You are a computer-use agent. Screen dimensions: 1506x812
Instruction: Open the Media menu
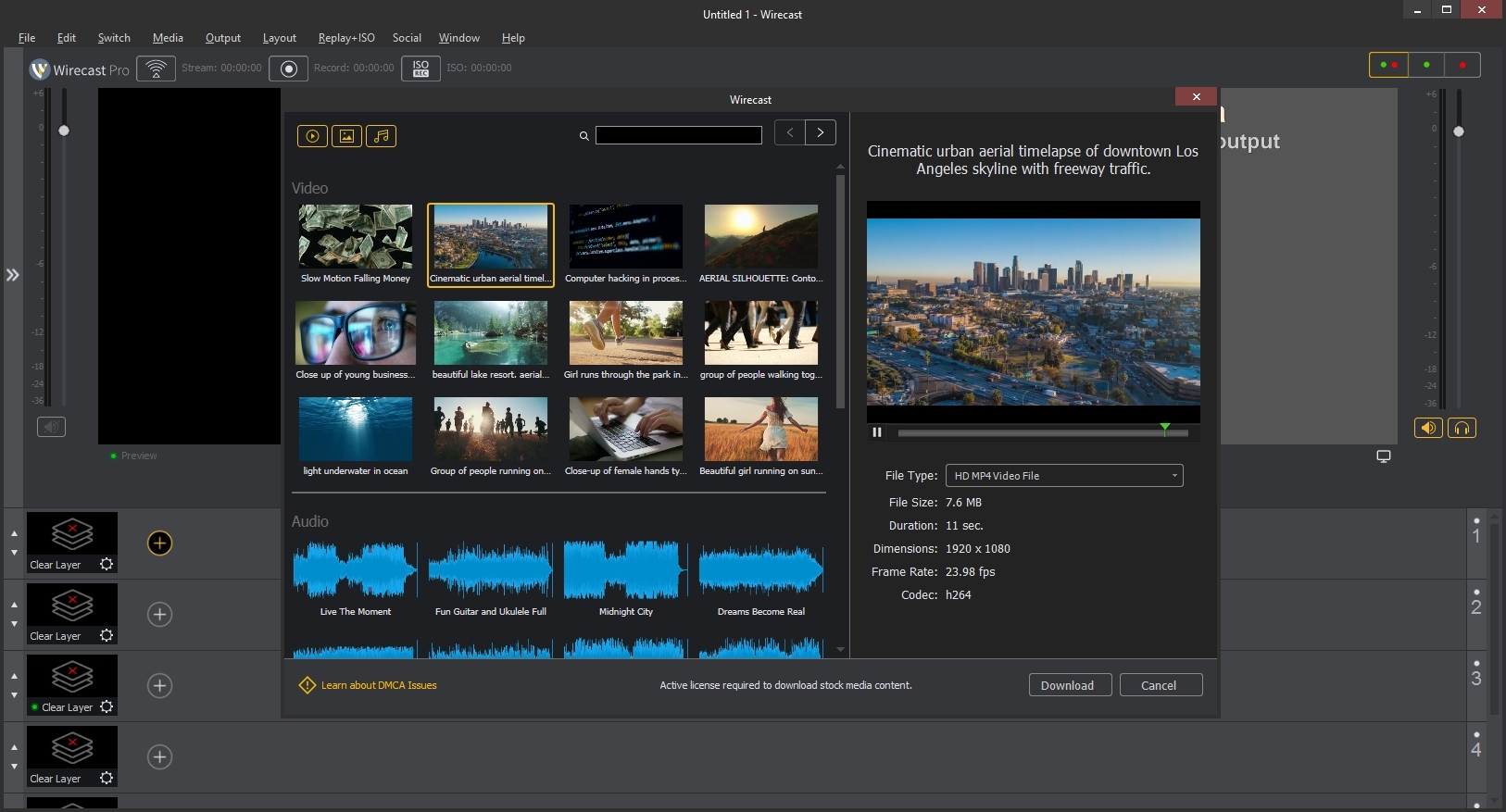(168, 38)
